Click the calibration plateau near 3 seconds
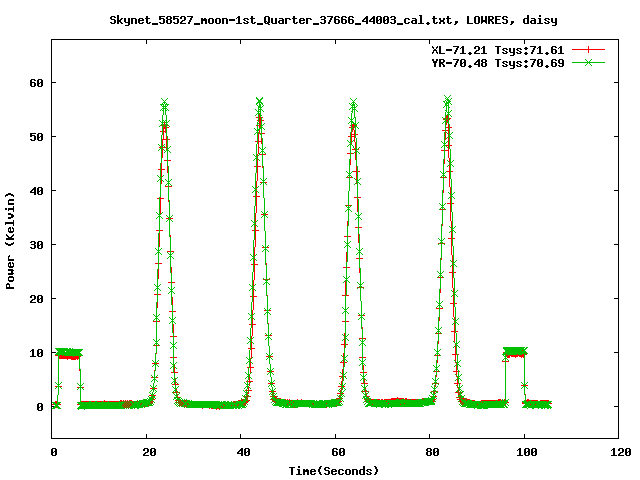 69,353
